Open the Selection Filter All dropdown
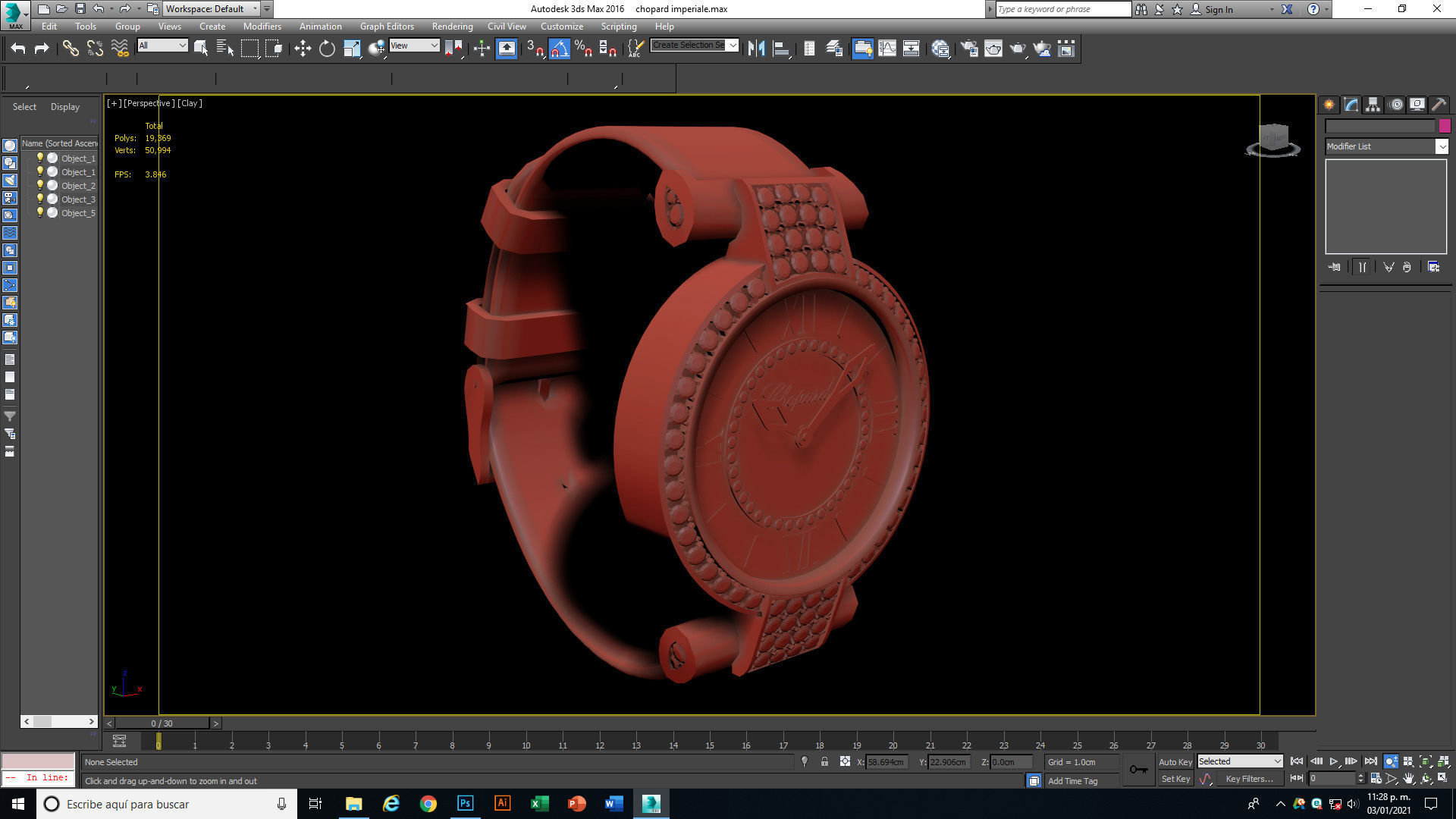This screenshot has height=819, width=1456. point(162,45)
